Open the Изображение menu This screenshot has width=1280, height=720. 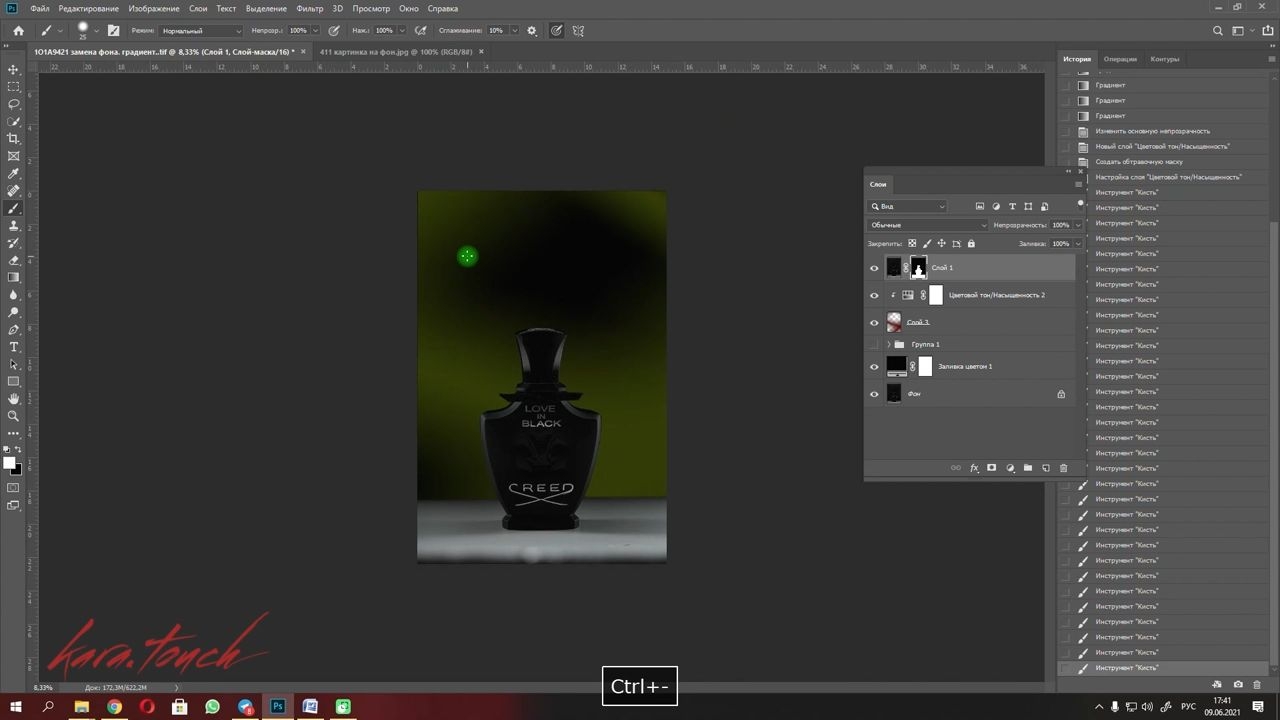pyautogui.click(x=153, y=9)
